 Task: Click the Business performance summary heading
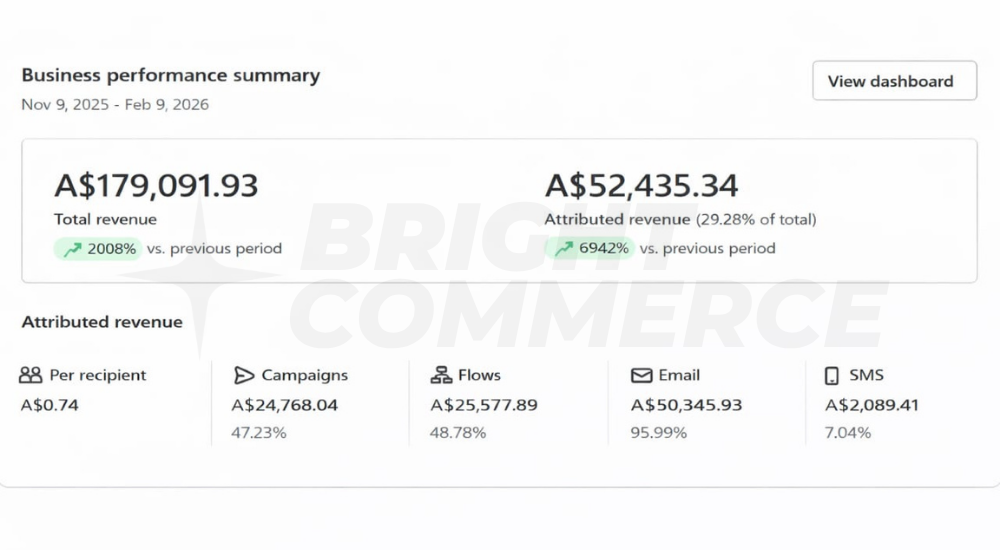click(171, 75)
